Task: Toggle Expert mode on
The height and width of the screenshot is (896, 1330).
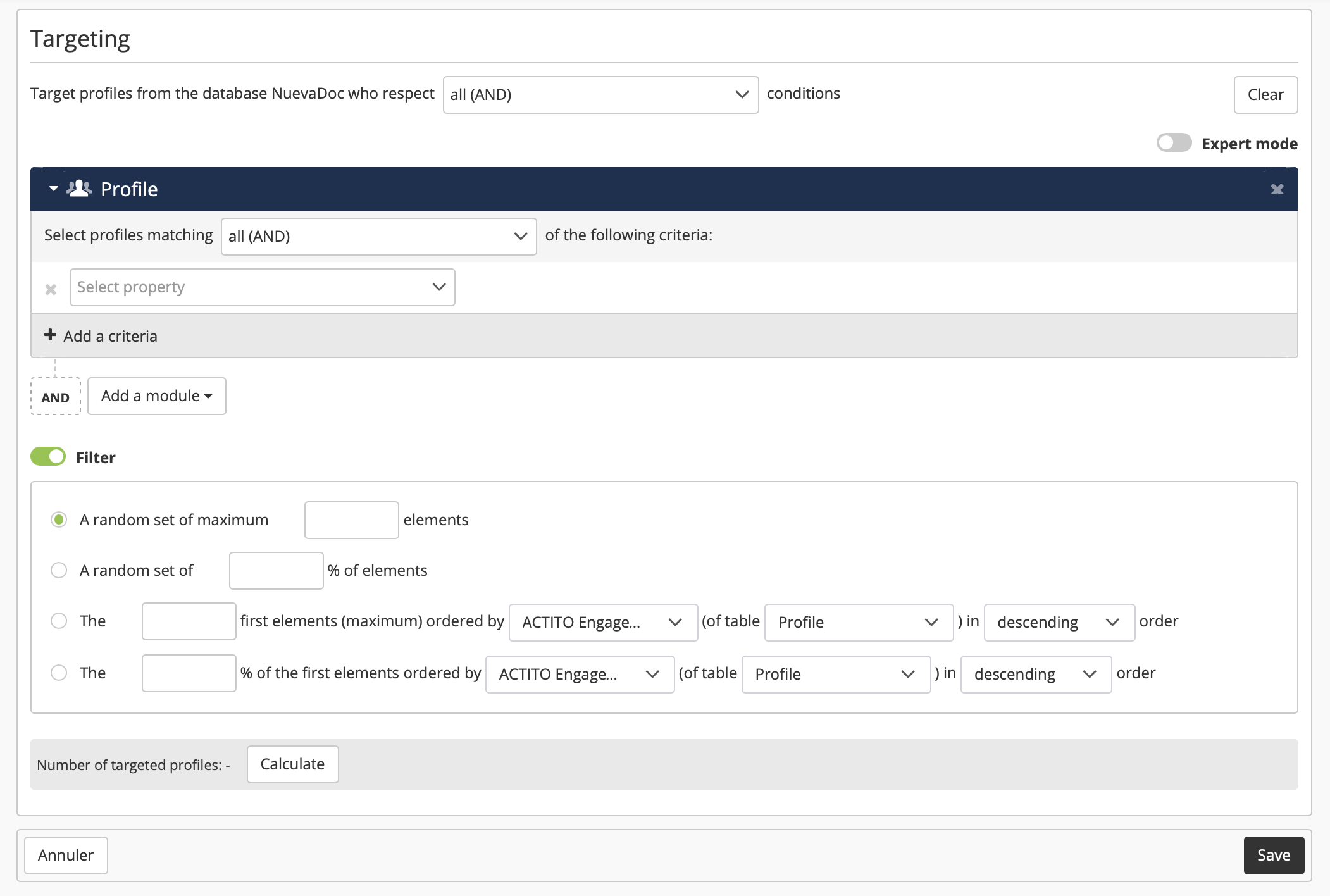Action: pos(1174,143)
